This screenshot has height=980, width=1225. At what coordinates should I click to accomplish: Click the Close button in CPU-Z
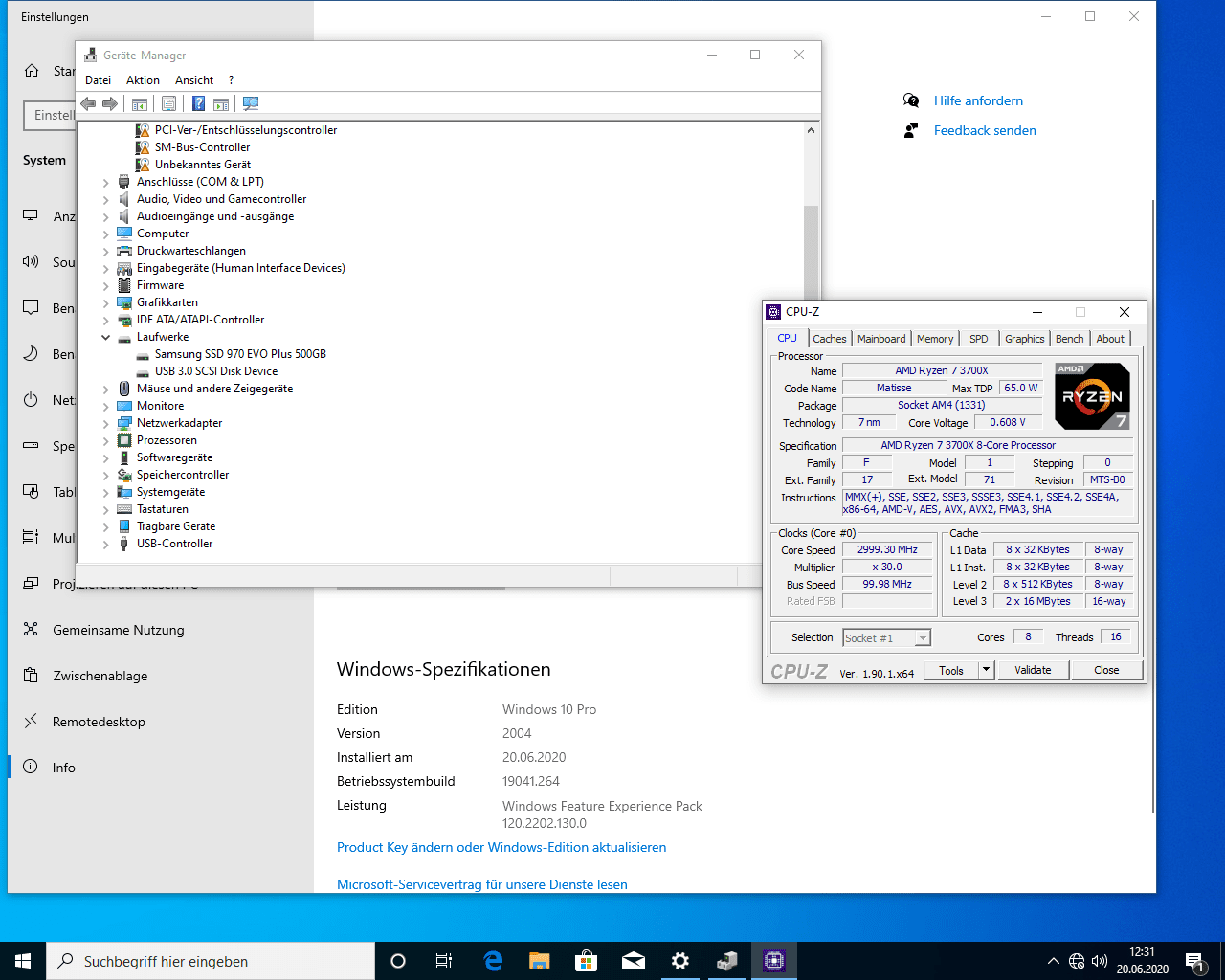coord(1106,670)
